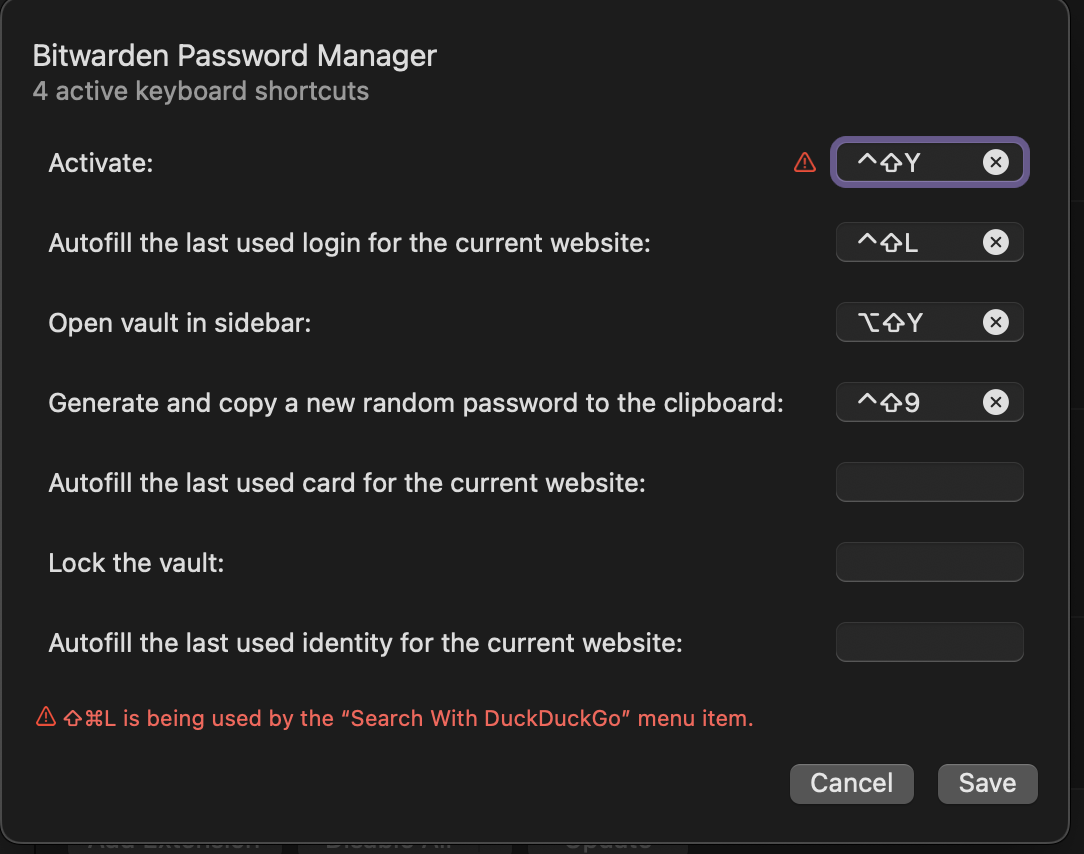The image size is (1084, 854).
Task: Click the warning triangle beside the Activate shortcut
Action: [x=805, y=162]
